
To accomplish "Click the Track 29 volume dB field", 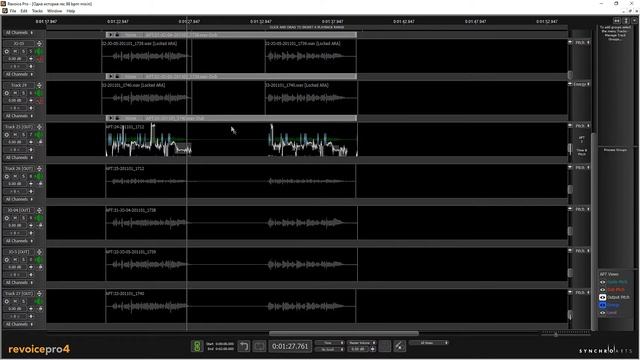I will 15,100.
